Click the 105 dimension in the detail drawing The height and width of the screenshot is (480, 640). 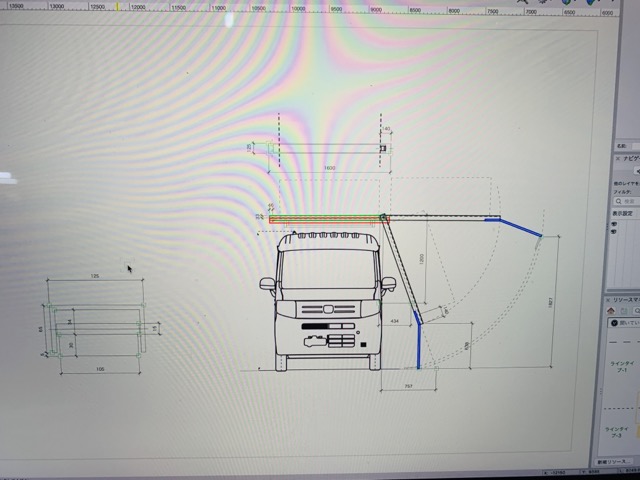(100, 369)
